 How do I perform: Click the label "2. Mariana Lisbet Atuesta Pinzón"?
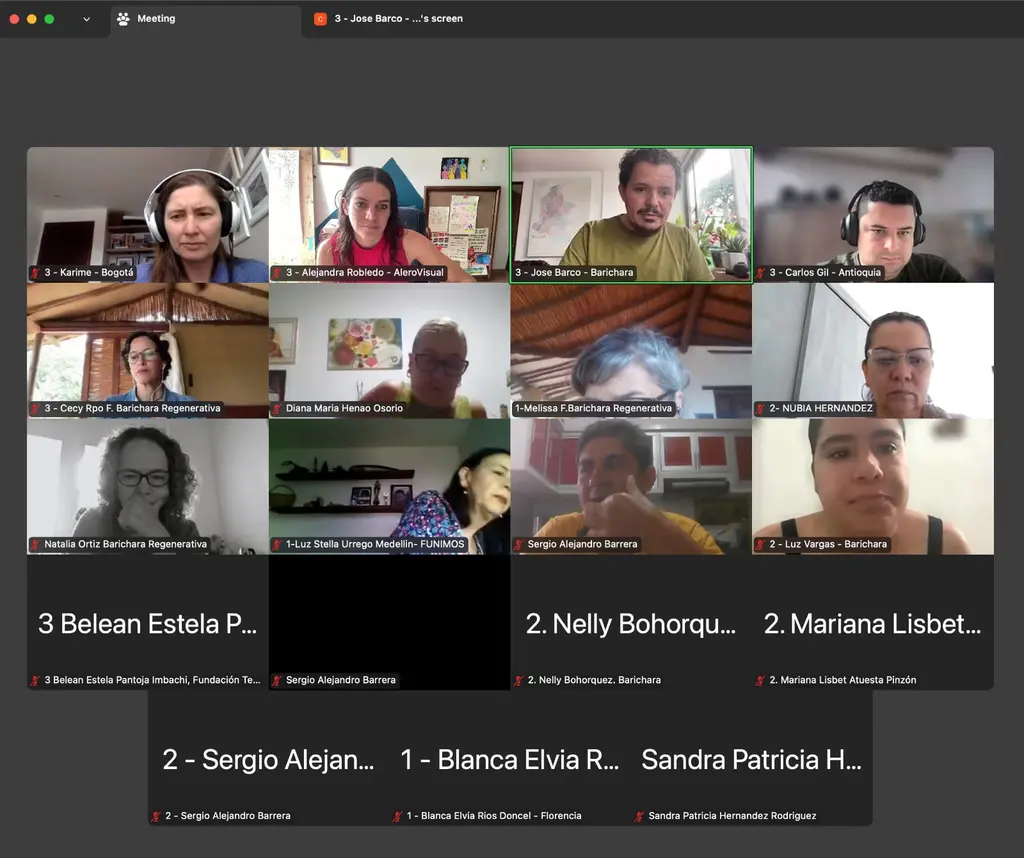(x=842, y=680)
